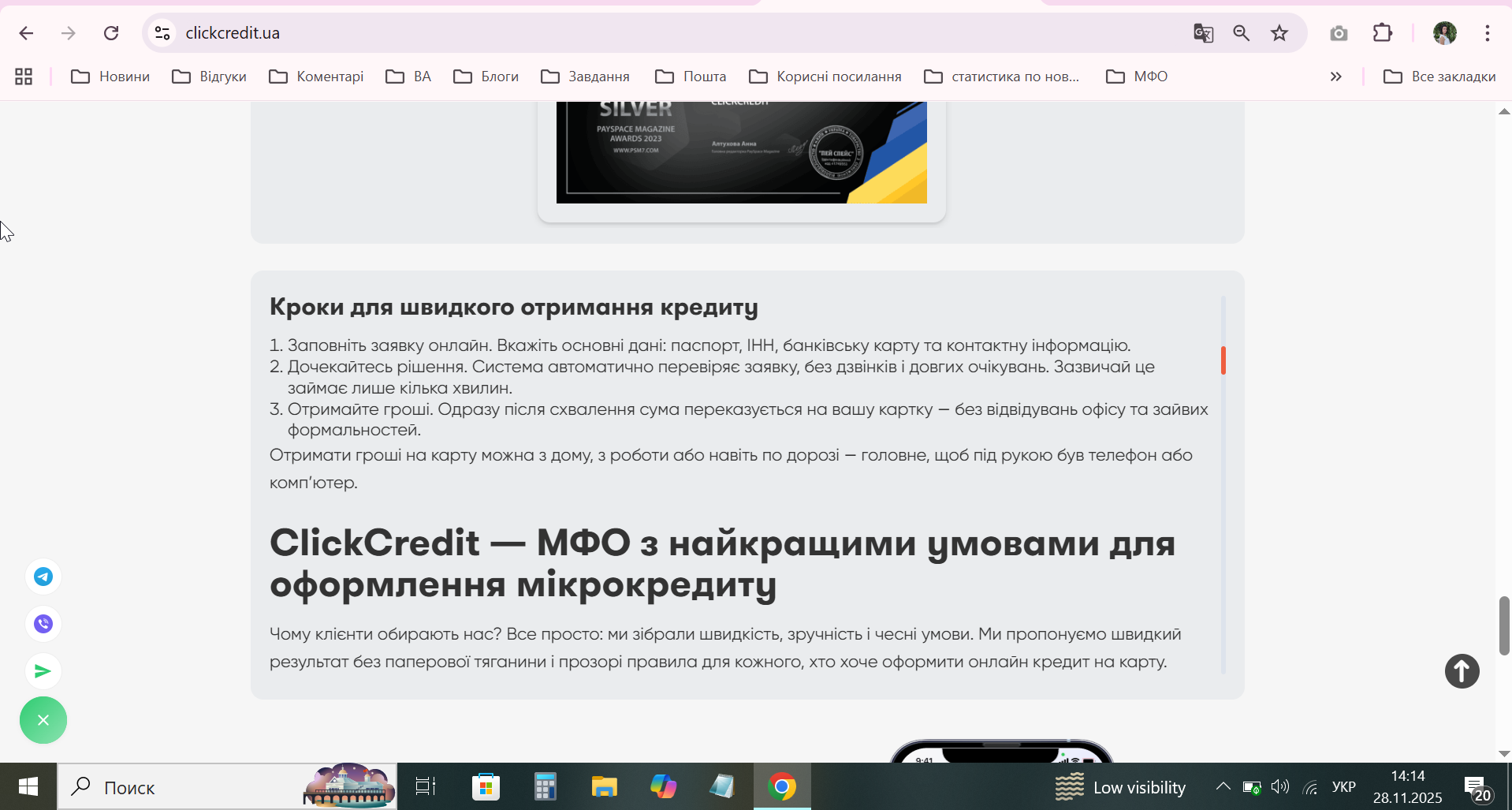Open the Коментарі bookmark folder
This screenshot has width=1512, height=810.
tap(316, 77)
